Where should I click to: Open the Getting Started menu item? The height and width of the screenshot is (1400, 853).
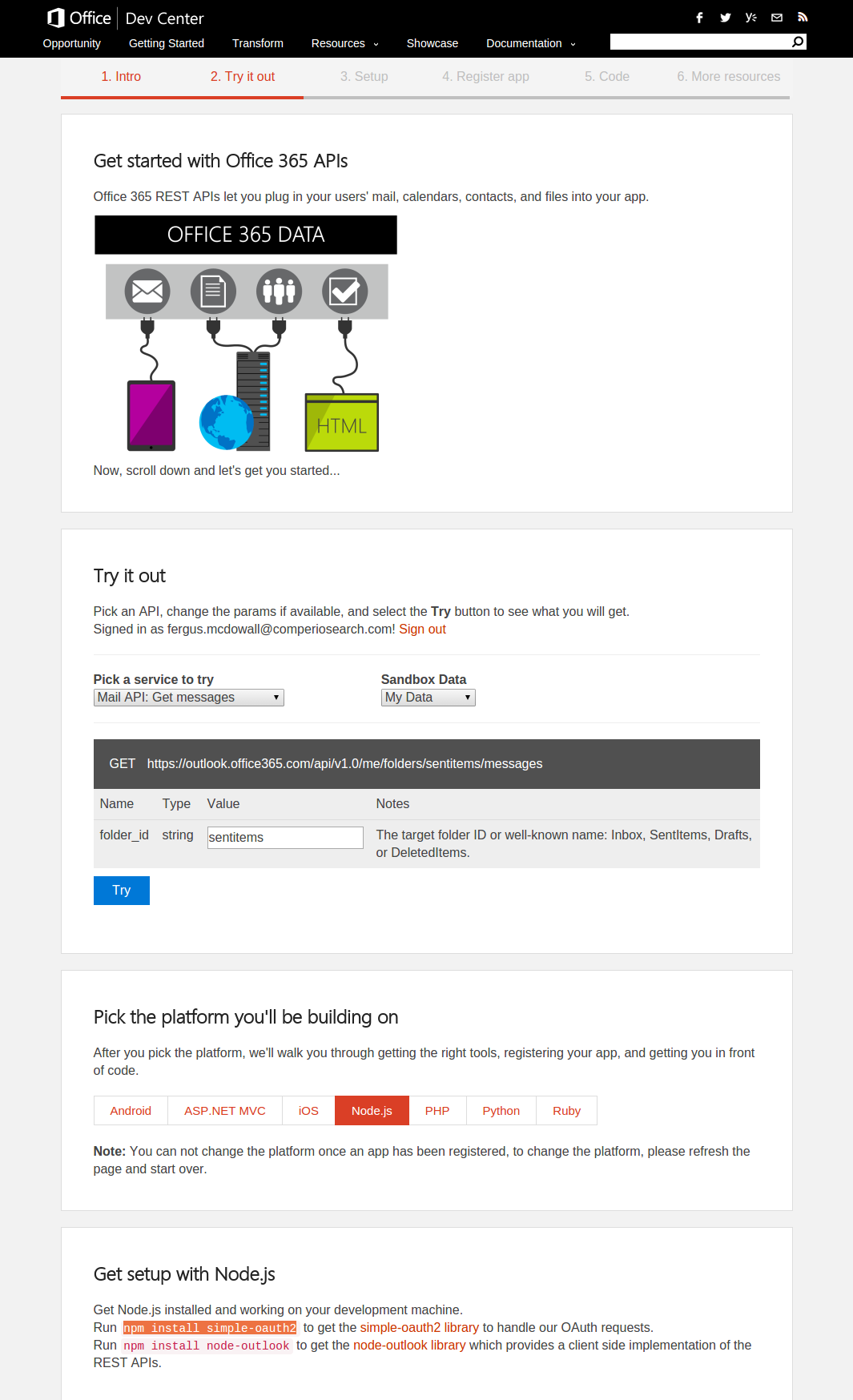pos(166,43)
